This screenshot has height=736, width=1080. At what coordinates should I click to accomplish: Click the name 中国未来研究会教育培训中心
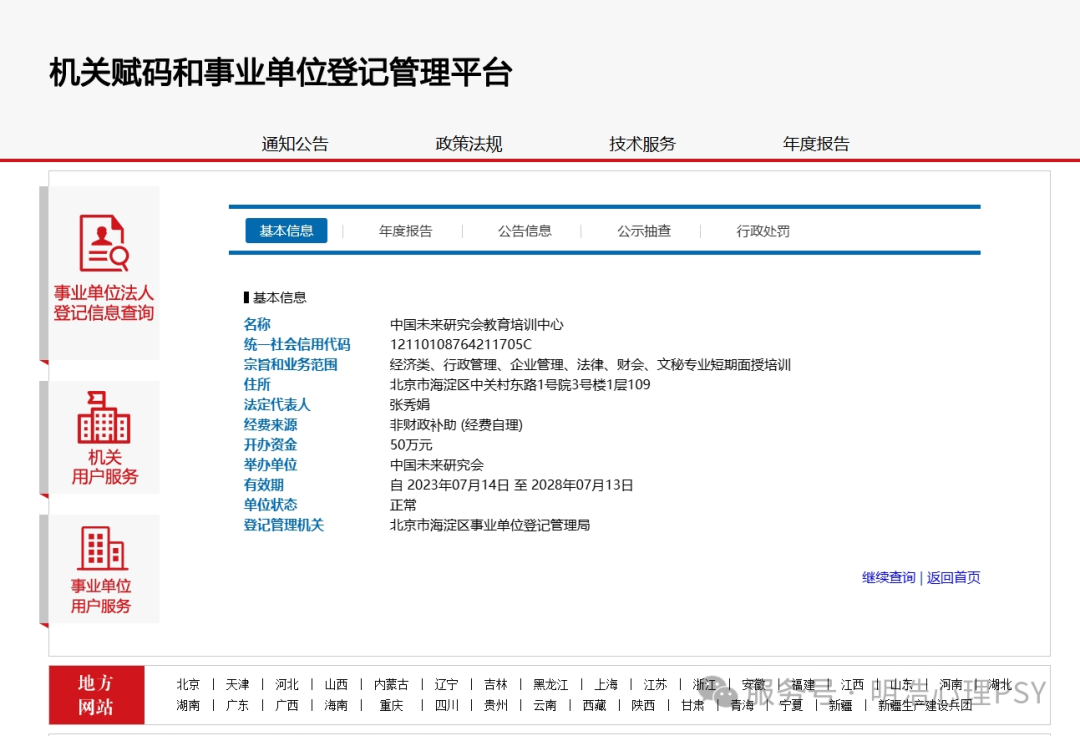477,324
